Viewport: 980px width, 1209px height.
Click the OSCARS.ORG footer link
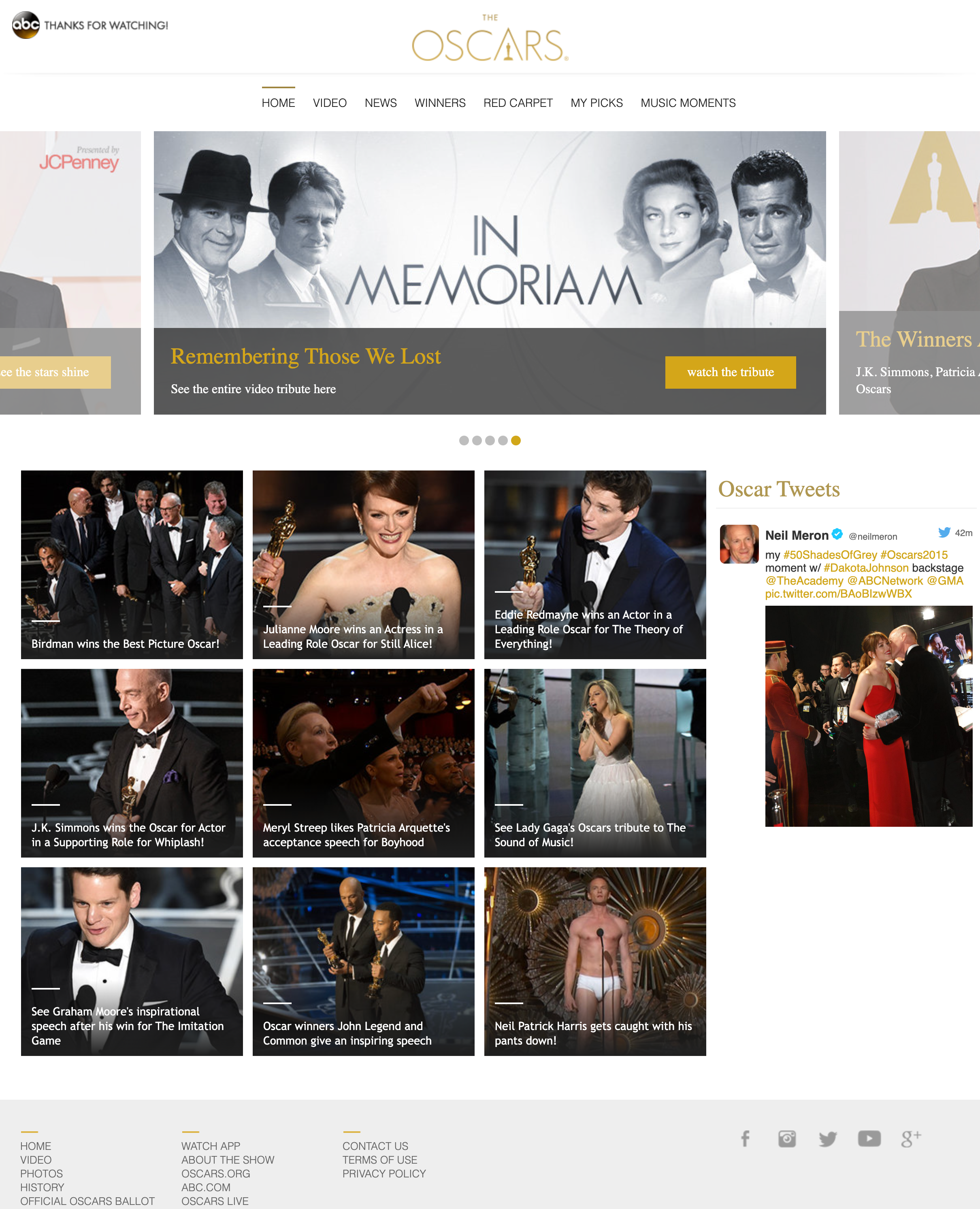pos(216,1173)
